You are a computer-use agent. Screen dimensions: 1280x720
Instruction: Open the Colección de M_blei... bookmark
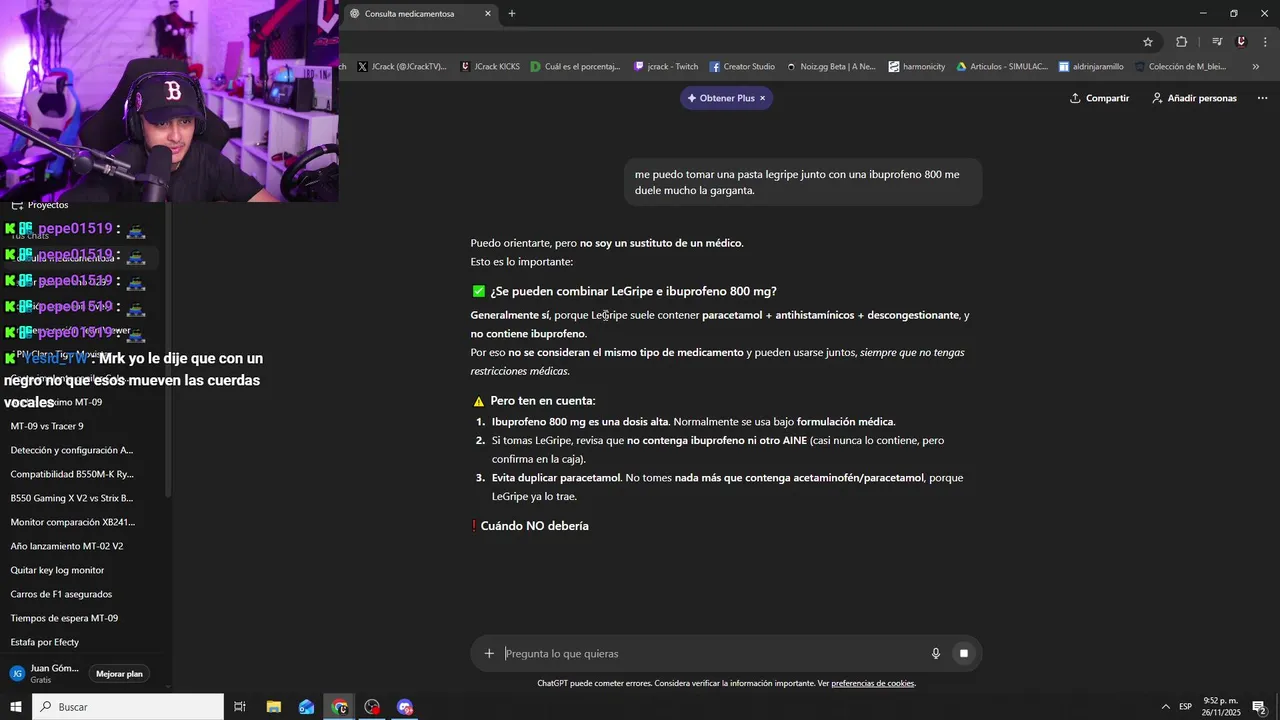1180,67
